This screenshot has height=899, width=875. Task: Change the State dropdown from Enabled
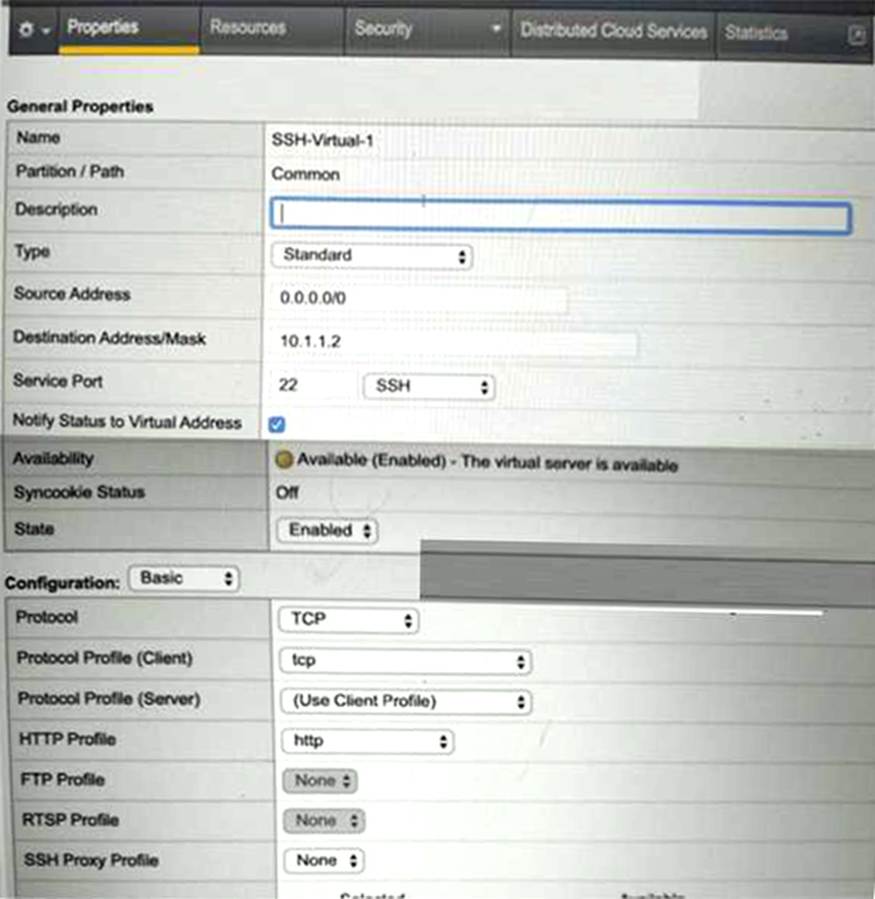(x=327, y=530)
